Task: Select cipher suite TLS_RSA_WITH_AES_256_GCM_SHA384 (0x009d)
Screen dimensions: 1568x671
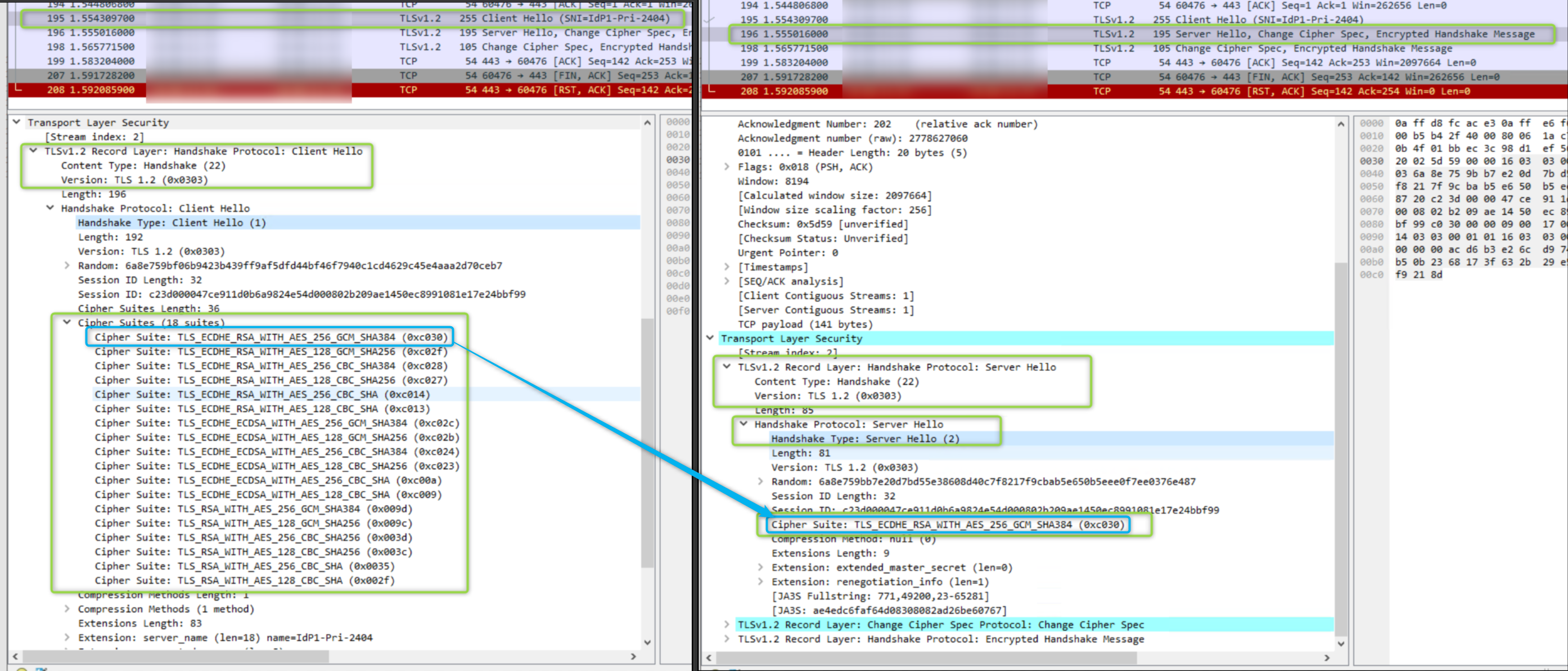Action: 253,509
